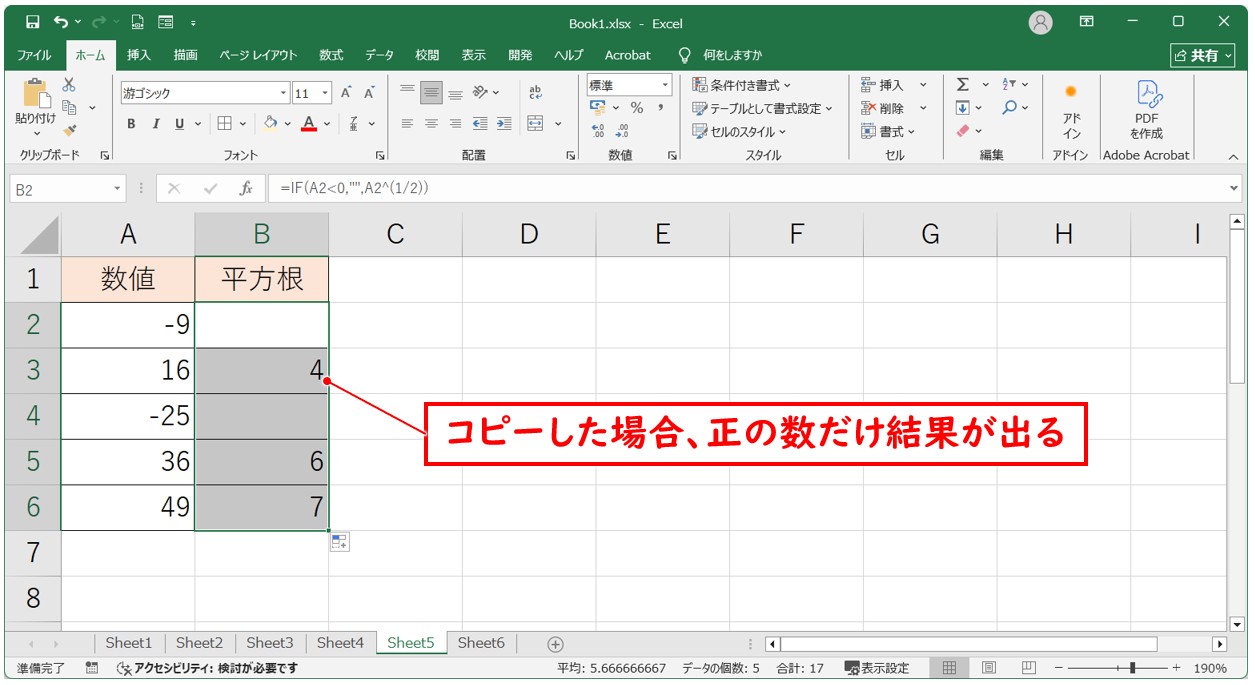
Task: Click the Increase Decimal icon
Action: pos(597,130)
